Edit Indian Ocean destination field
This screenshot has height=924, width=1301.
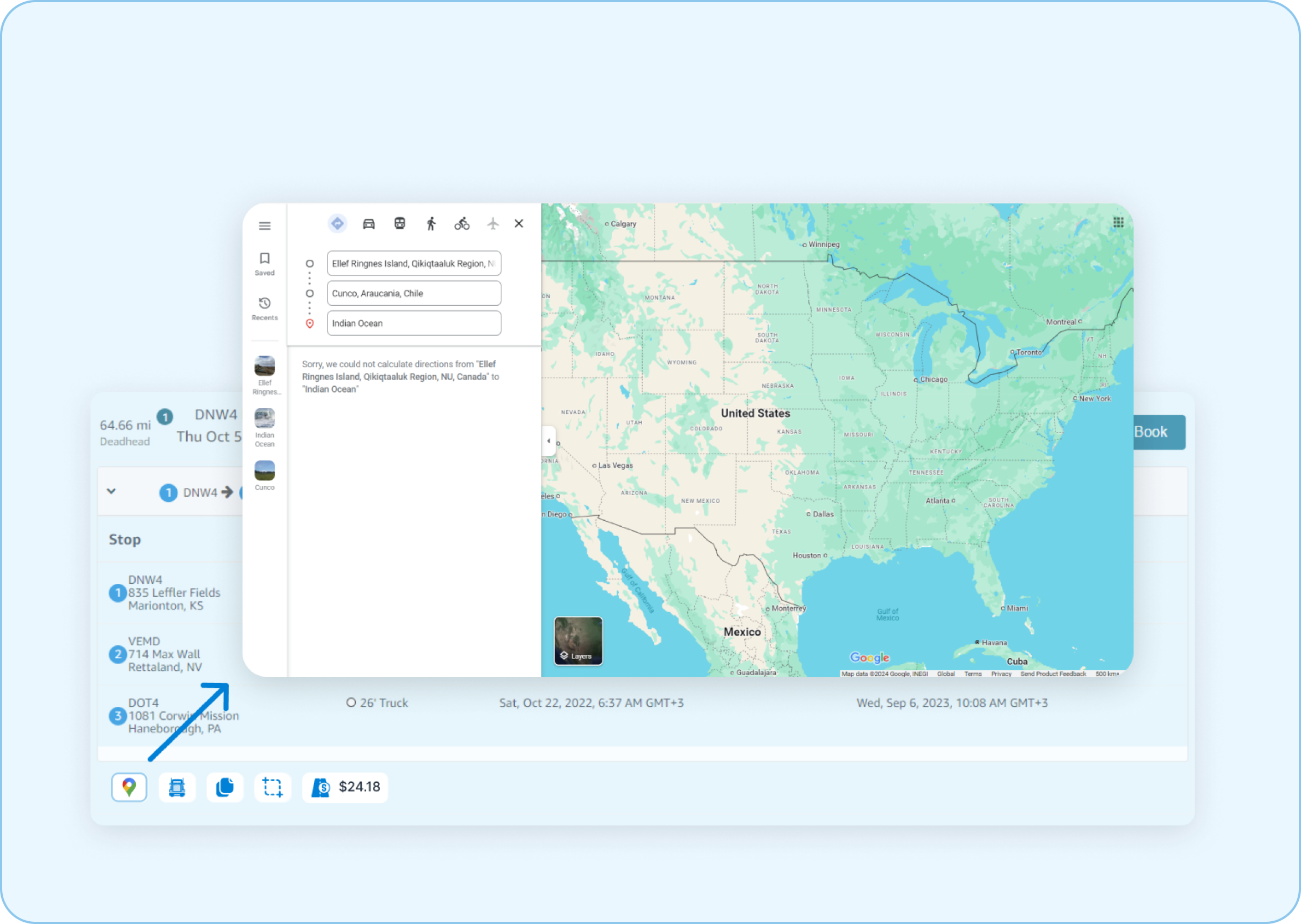(x=414, y=323)
